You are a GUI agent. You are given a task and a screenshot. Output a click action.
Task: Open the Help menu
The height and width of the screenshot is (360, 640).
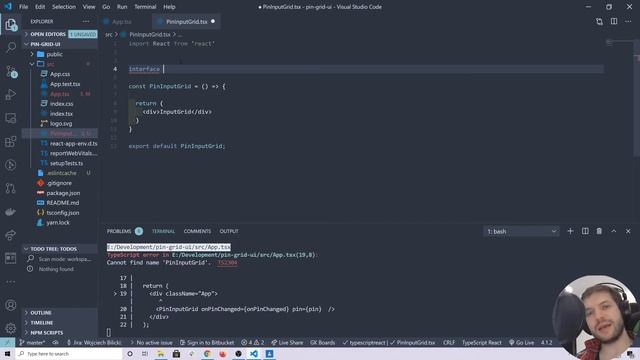coord(169,7)
